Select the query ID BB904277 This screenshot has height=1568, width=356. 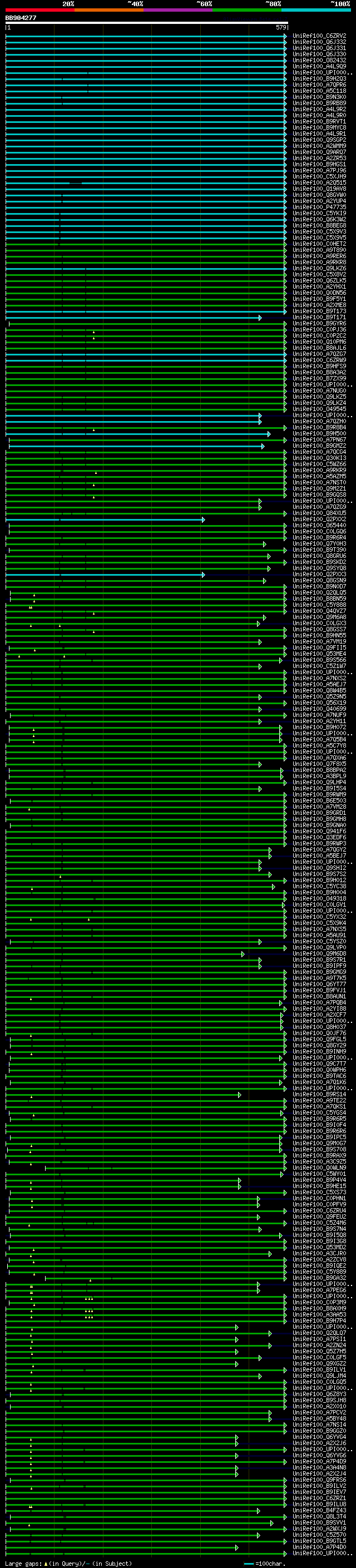coord(21,18)
